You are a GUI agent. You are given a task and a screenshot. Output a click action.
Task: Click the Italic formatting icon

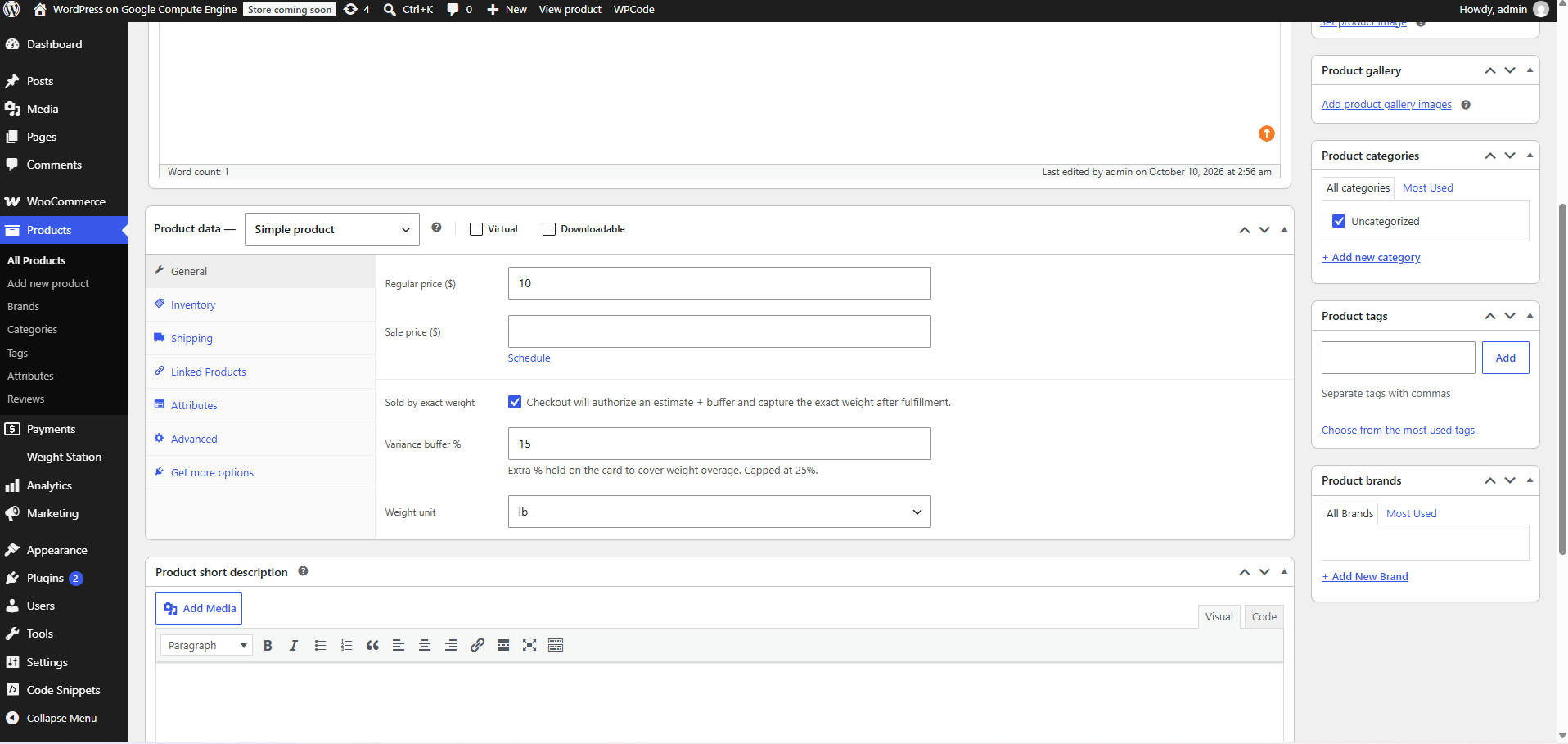[294, 645]
